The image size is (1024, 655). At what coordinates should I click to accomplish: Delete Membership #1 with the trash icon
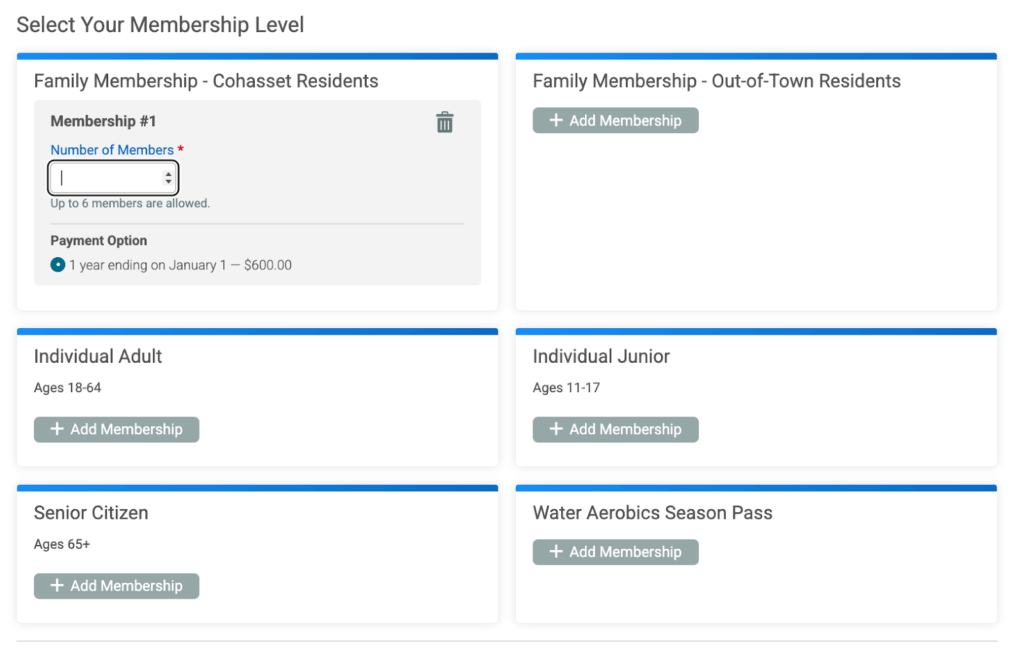[x=445, y=122]
